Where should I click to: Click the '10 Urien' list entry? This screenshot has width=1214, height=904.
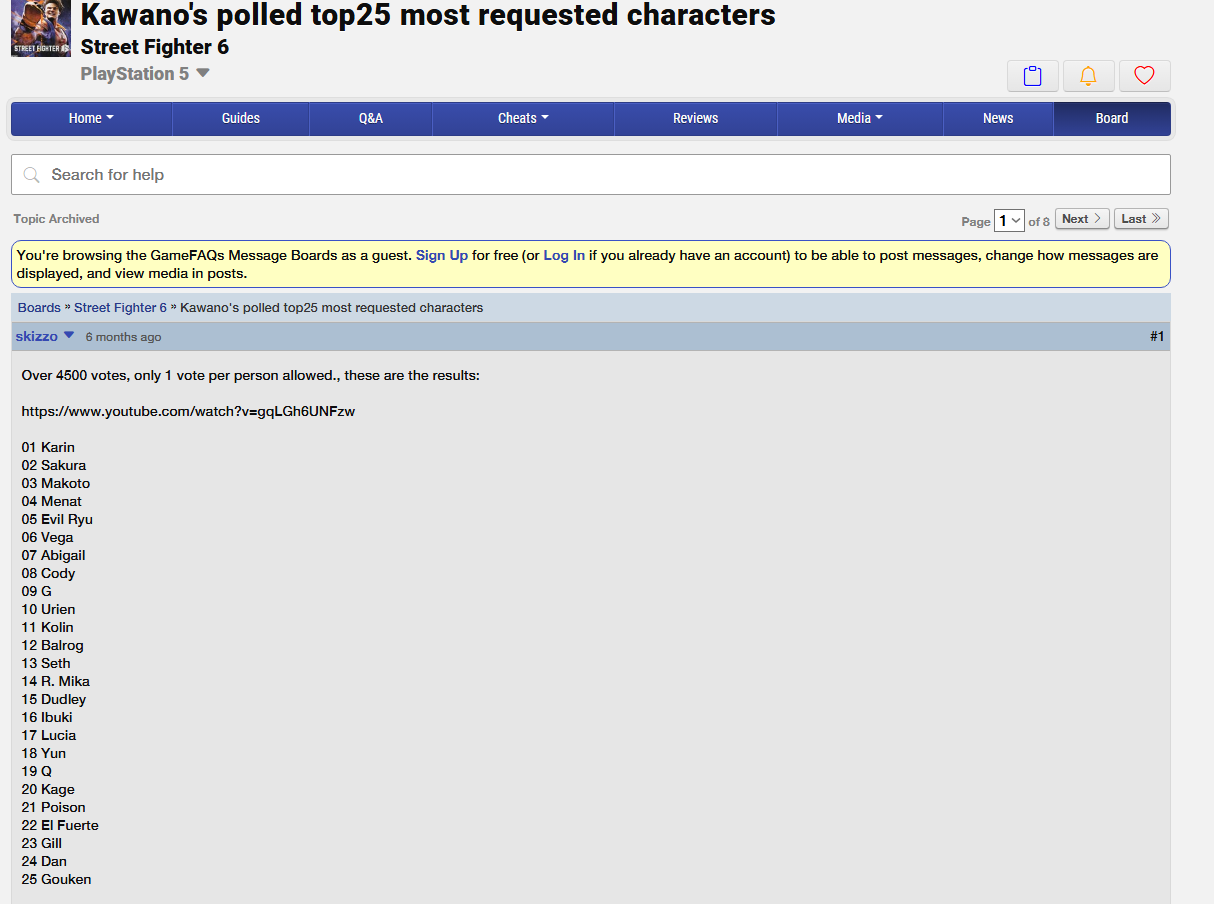pyautogui.click(x=48, y=609)
